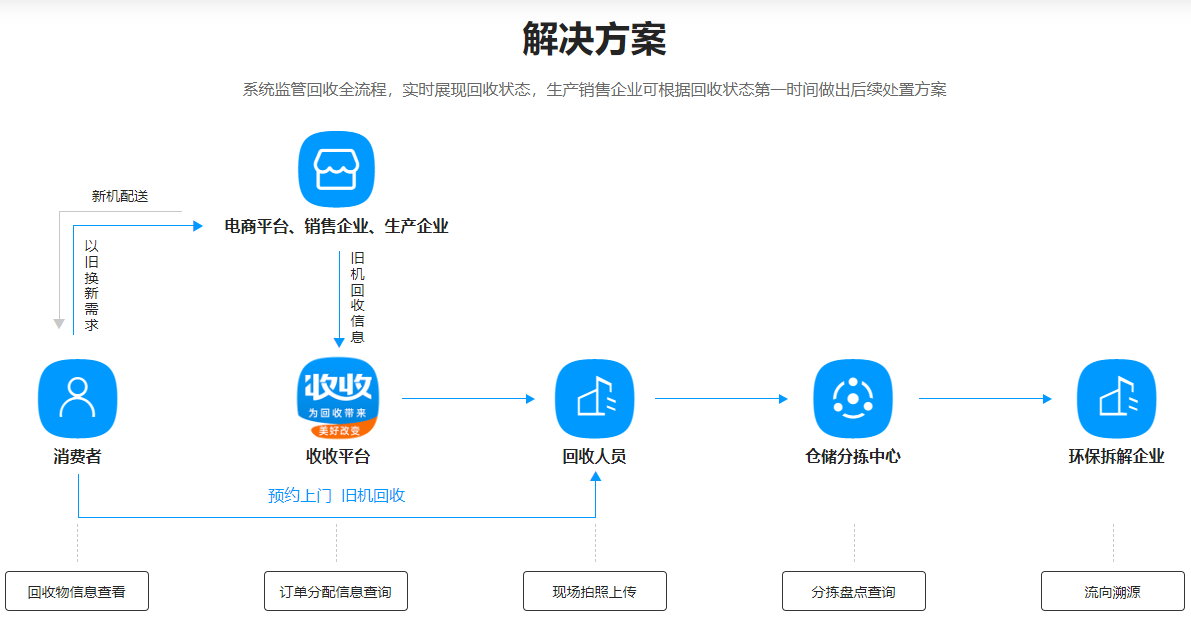
Task: Expand the 回收物信息查看 box
Action: (x=77, y=590)
